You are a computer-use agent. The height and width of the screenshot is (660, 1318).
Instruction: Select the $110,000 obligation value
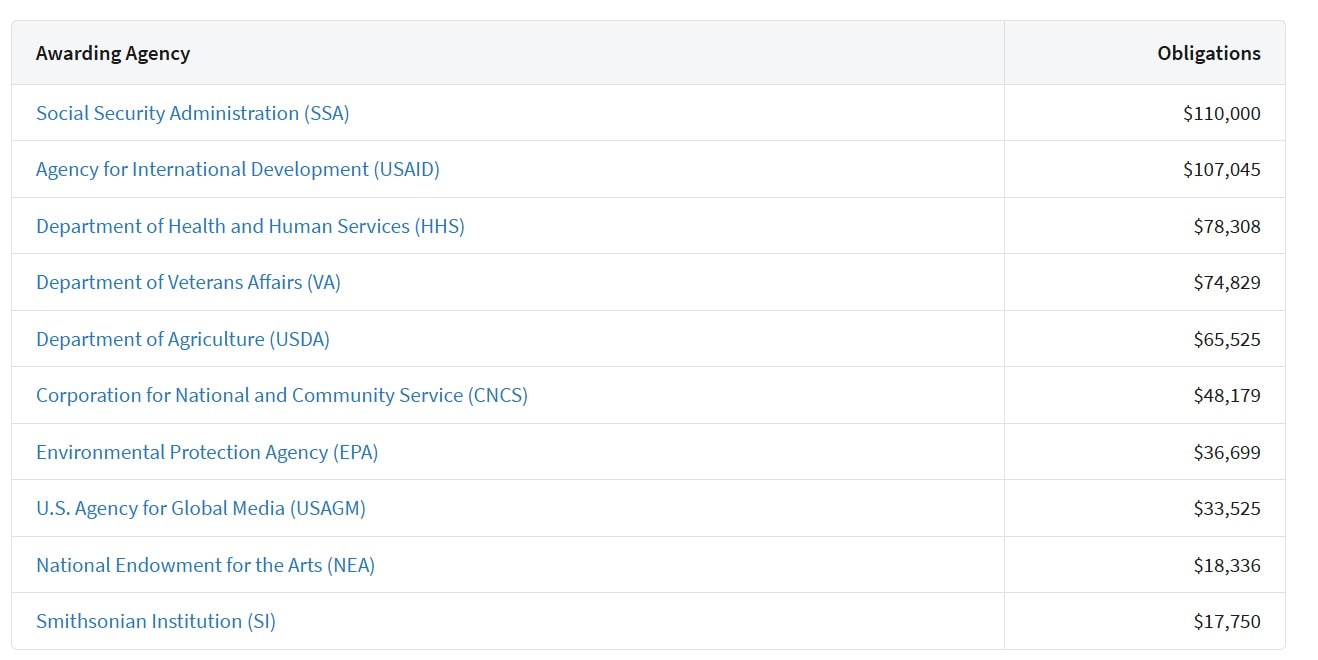1222,113
